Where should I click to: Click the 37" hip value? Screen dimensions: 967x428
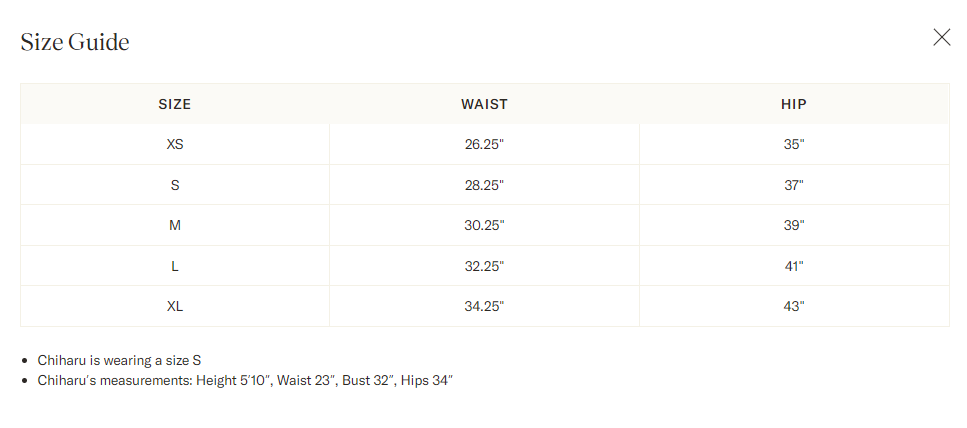794,185
